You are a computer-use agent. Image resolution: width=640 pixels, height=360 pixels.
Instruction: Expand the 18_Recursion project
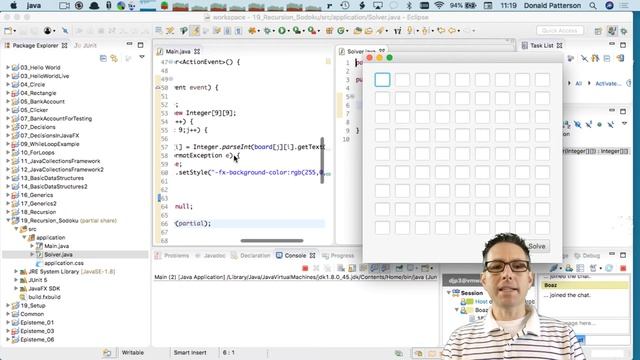click(x=8, y=212)
